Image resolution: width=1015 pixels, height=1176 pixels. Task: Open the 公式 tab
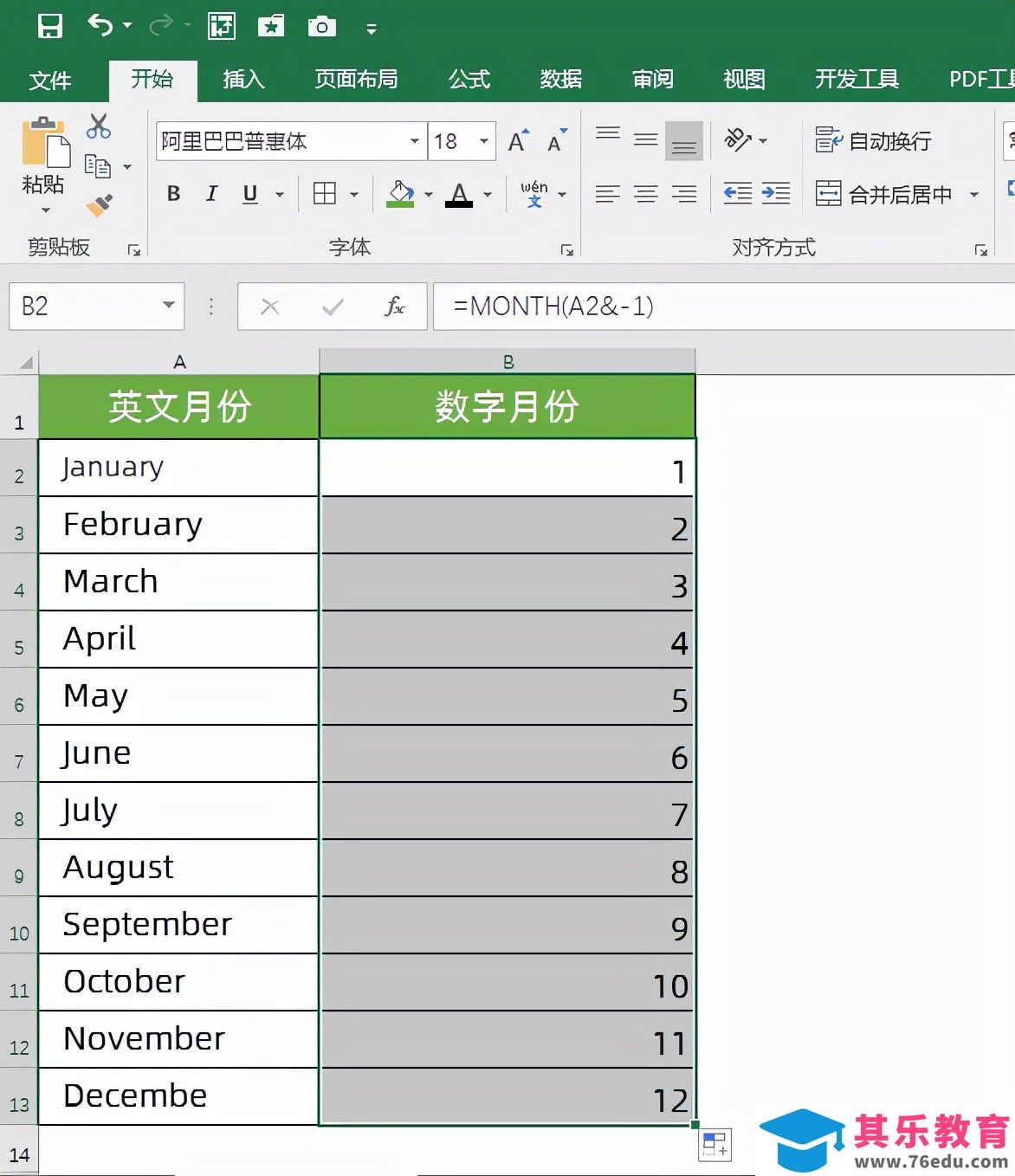pyautogui.click(x=469, y=80)
